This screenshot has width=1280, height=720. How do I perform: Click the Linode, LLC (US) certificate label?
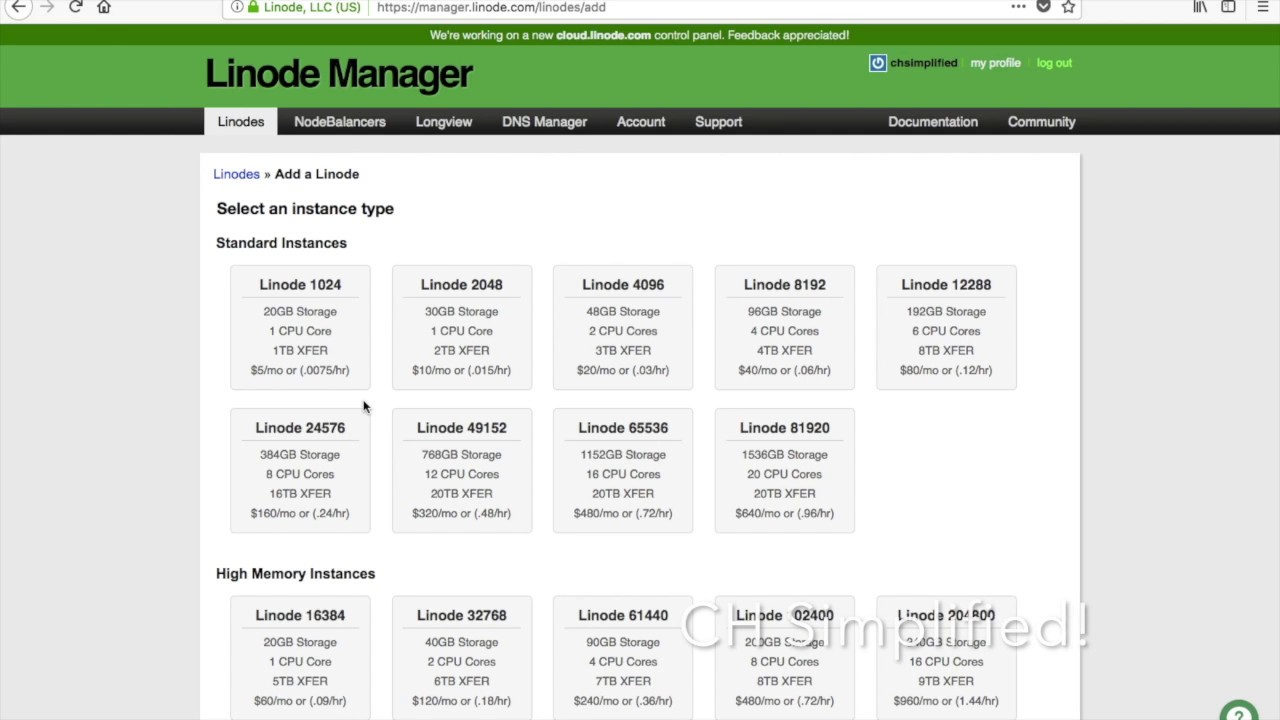pos(312,7)
